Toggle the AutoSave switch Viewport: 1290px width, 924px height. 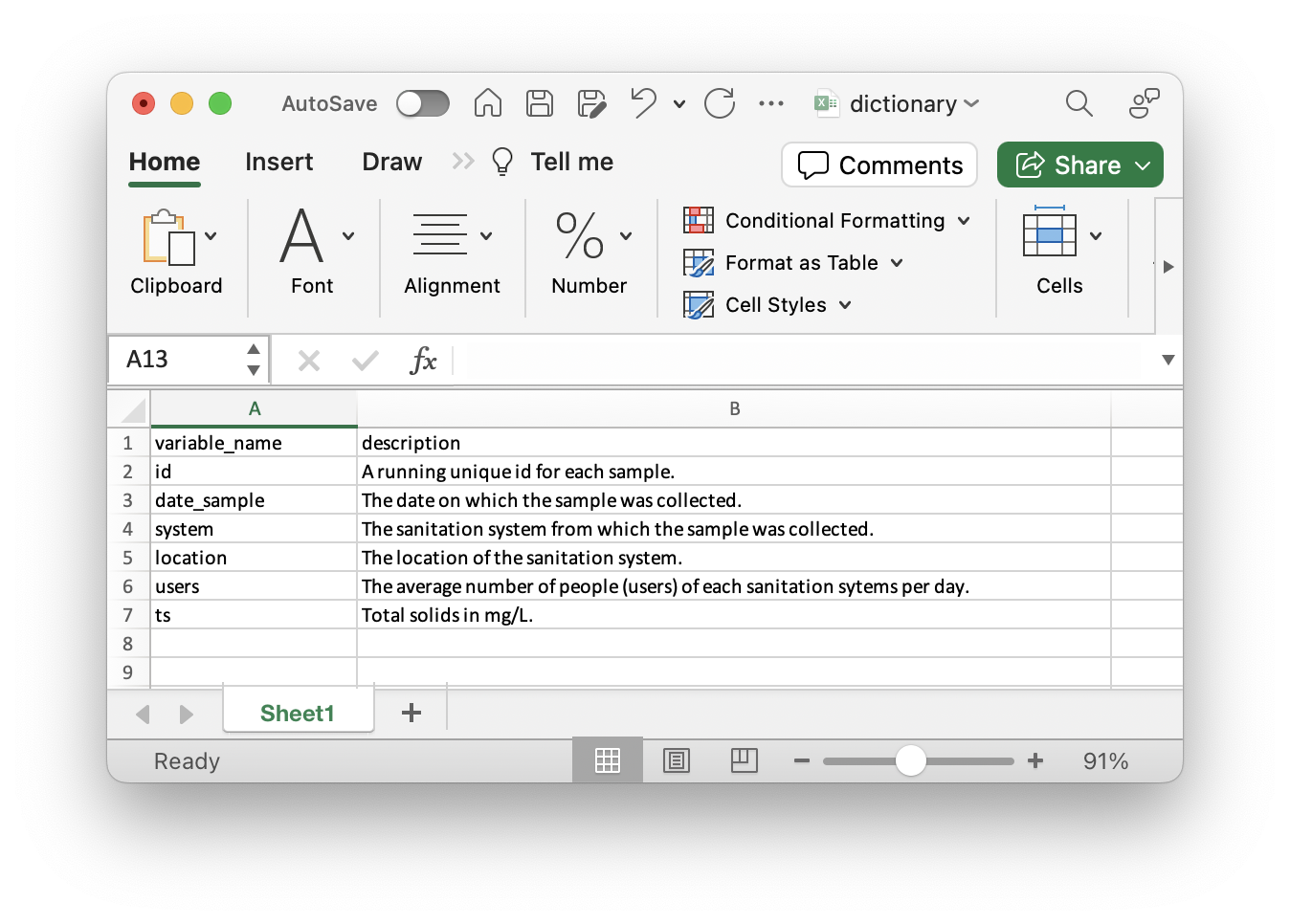click(423, 103)
